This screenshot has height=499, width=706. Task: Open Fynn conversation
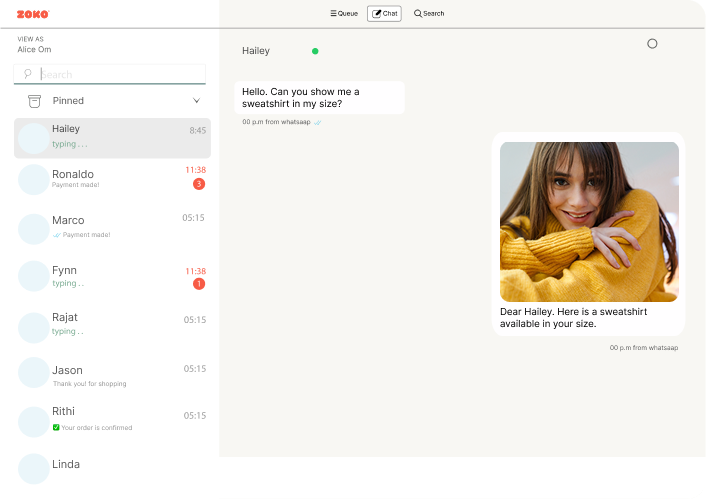tap(112, 276)
